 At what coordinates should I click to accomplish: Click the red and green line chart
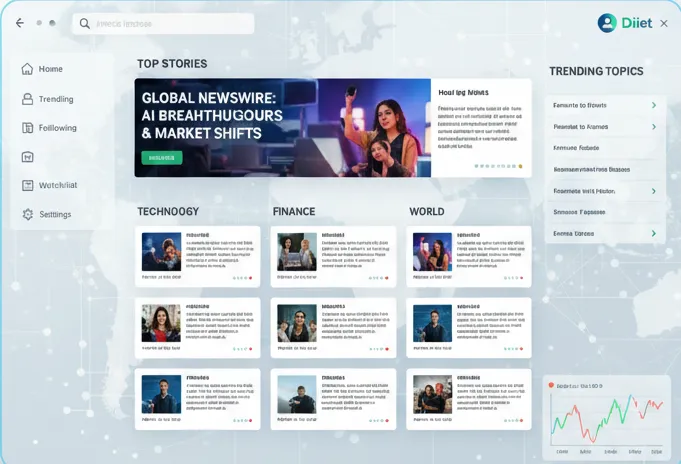pyautogui.click(x=607, y=420)
